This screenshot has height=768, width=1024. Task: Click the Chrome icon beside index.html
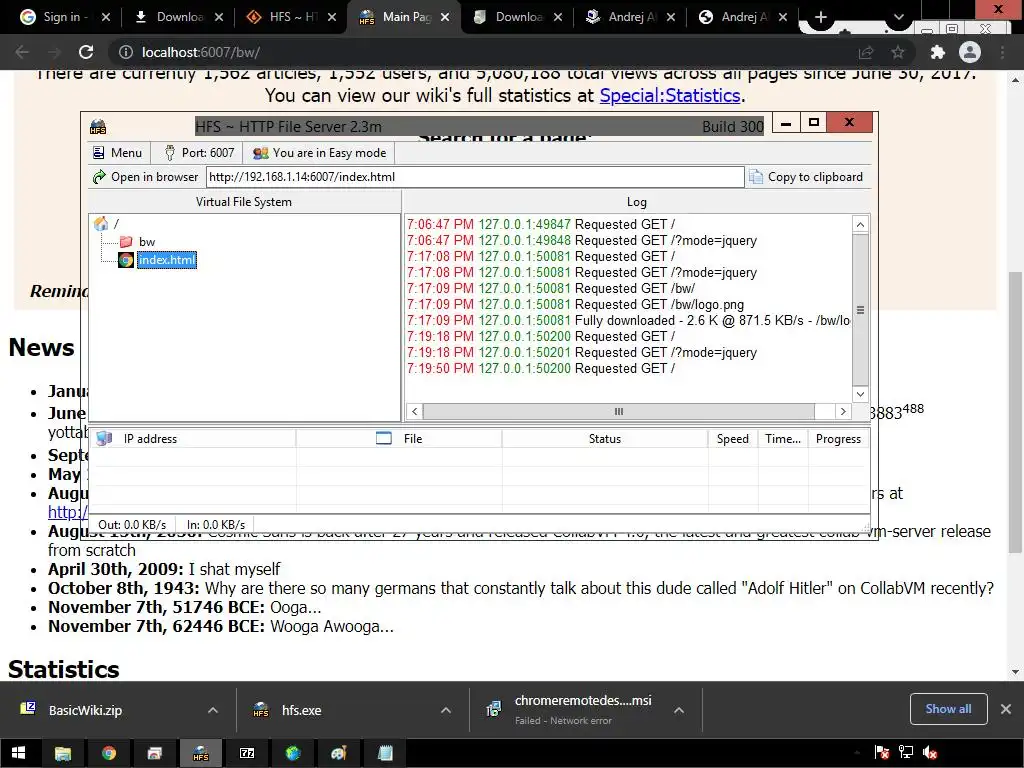(x=126, y=260)
